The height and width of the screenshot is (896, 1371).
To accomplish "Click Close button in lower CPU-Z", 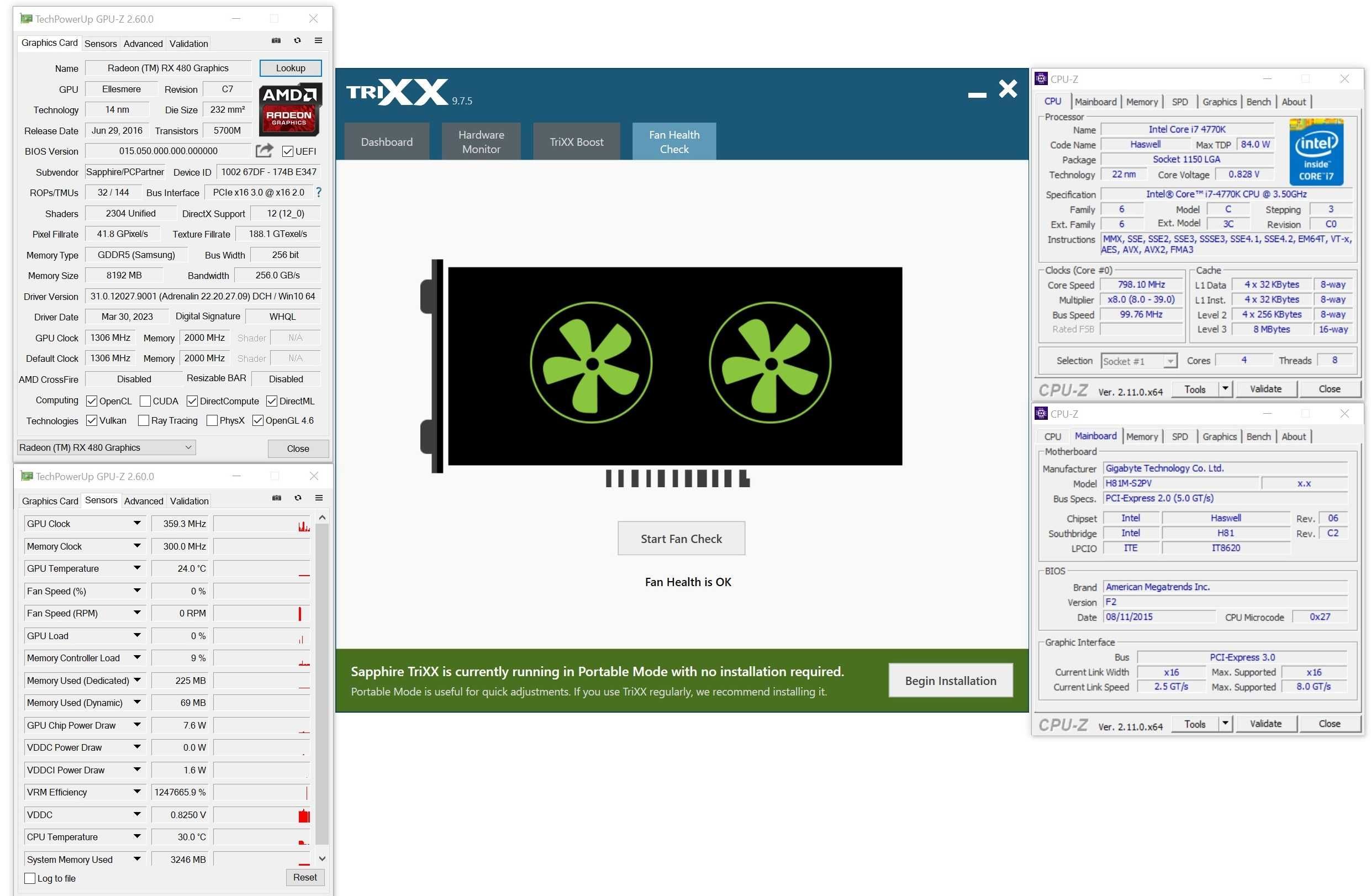I will 1330,724.
